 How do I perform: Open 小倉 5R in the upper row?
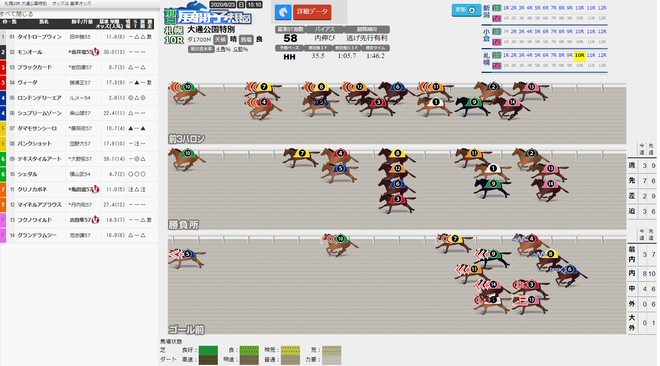tap(538, 32)
